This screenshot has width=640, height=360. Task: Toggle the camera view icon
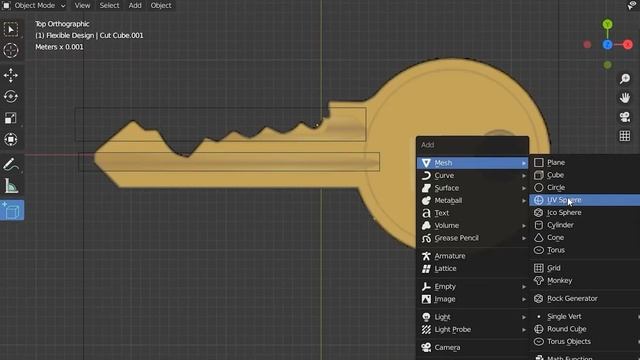(624, 117)
